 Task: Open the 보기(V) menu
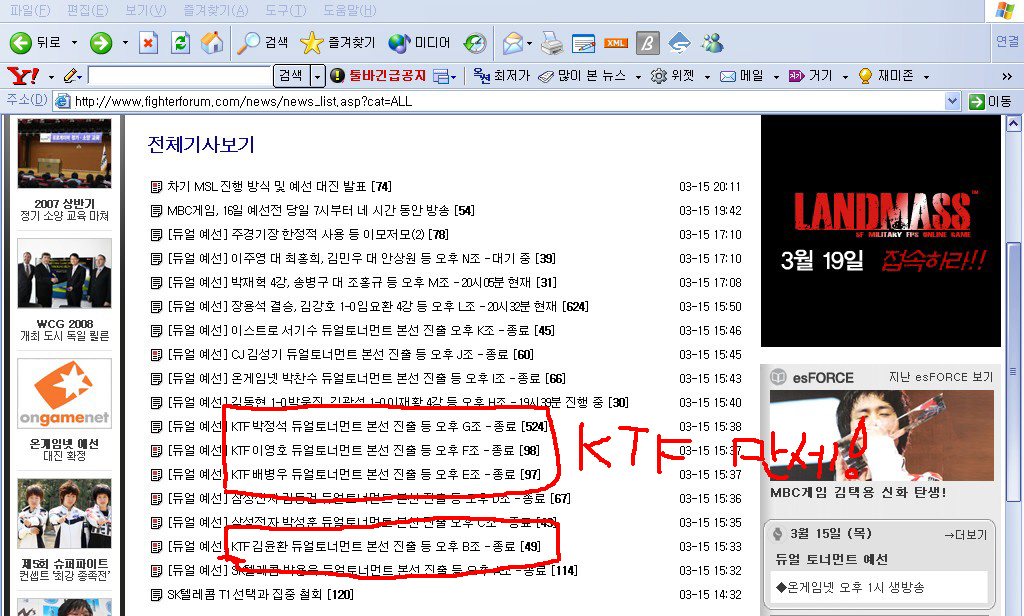click(146, 10)
